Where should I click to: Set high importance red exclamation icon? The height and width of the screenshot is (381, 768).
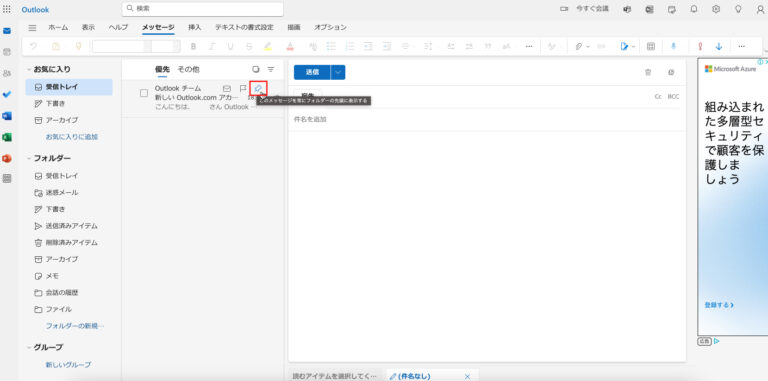click(700, 46)
